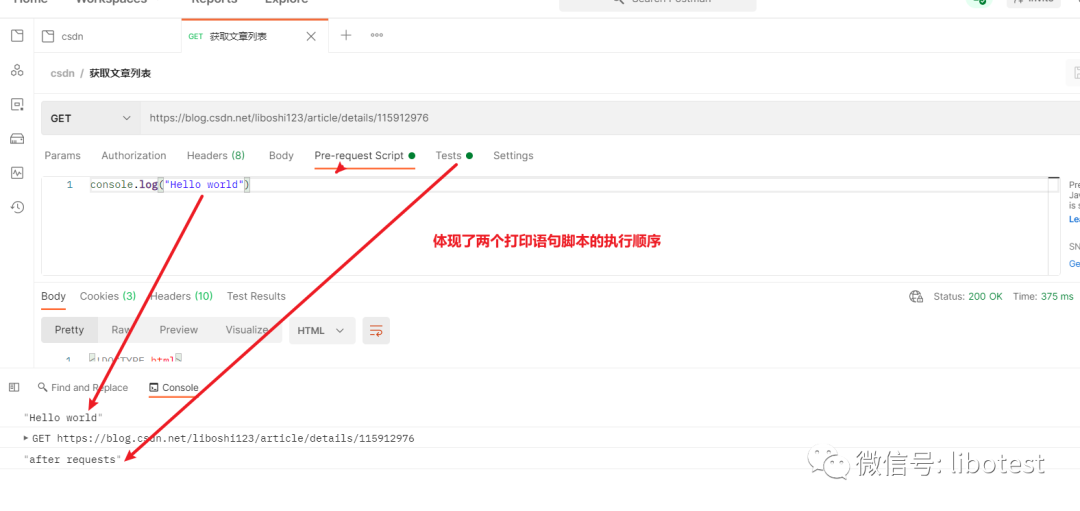Click the network globe icon near Status
The image size is (1080, 511).
coord(915,297)
